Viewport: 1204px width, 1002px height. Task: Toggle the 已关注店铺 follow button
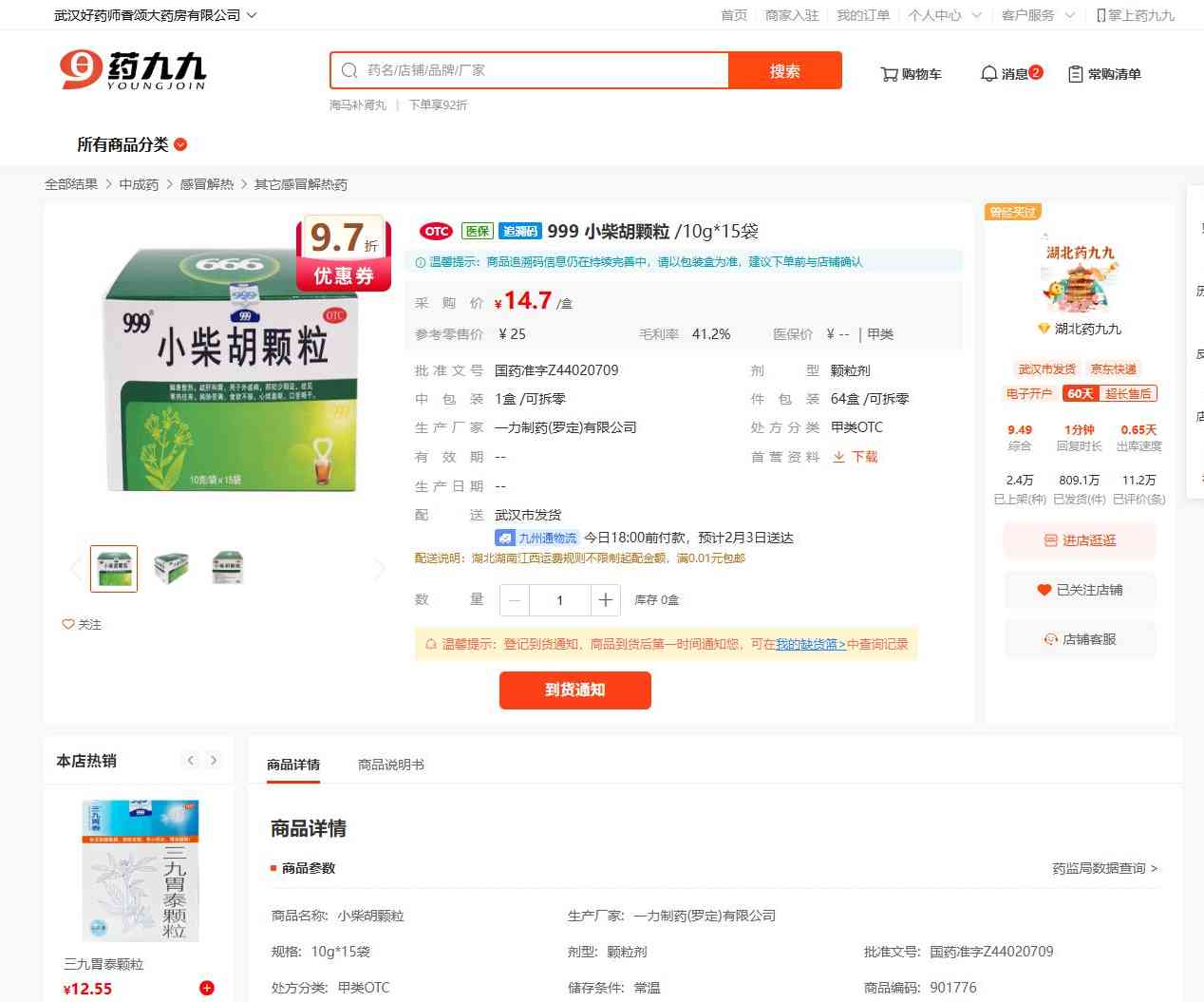1080,590
